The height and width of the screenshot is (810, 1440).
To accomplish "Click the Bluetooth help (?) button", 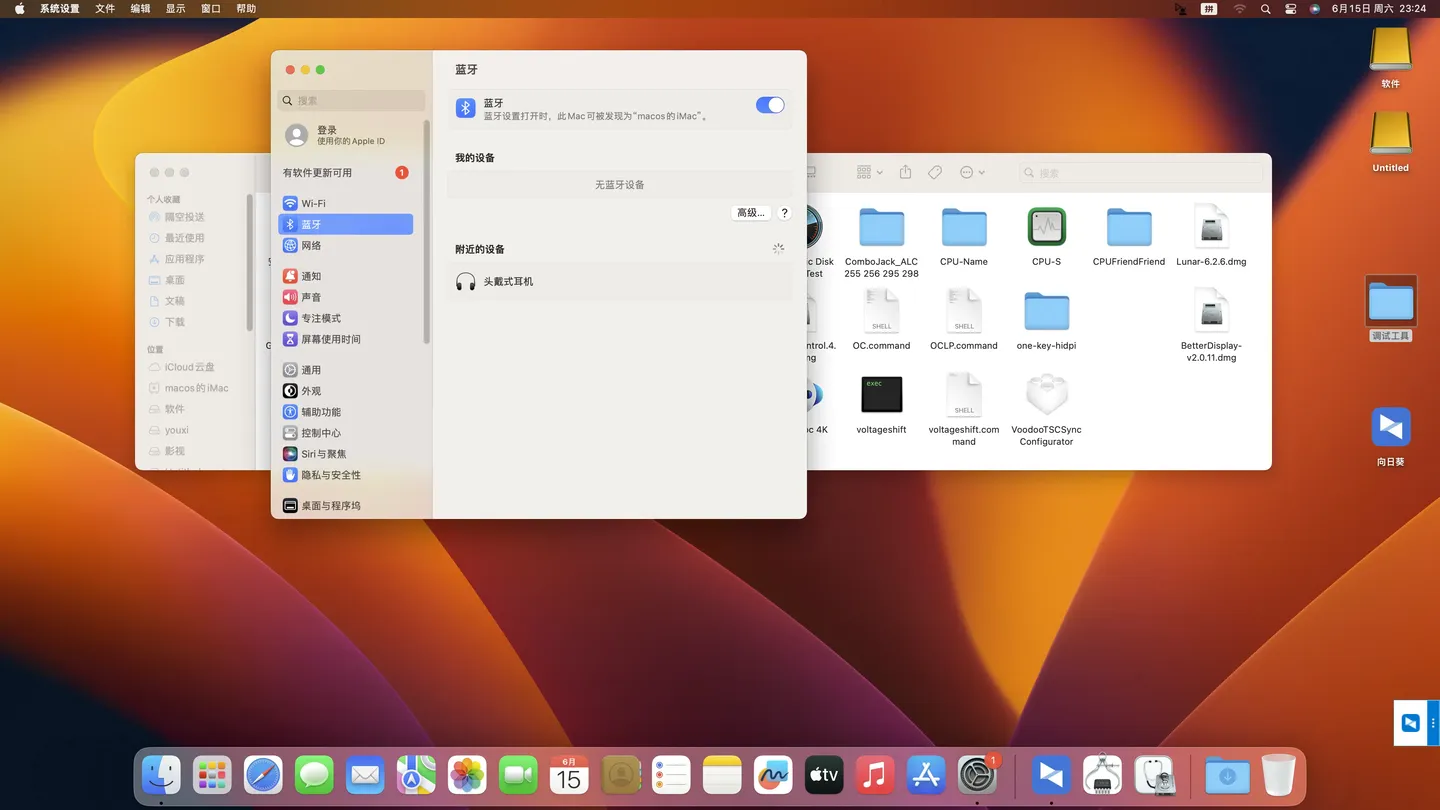I will (x=784, y=213).
